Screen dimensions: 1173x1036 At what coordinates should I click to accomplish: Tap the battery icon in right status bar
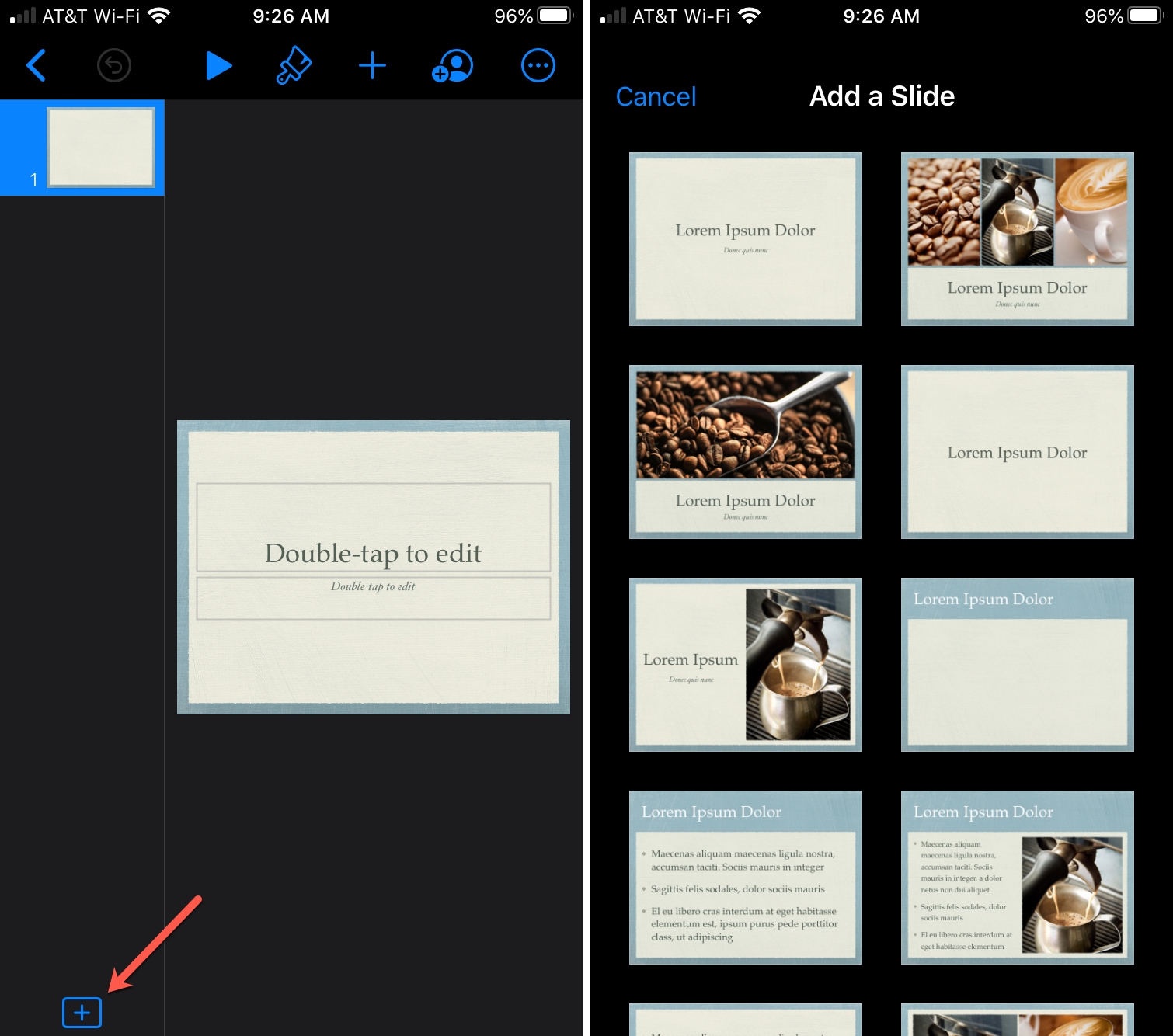1145,16
